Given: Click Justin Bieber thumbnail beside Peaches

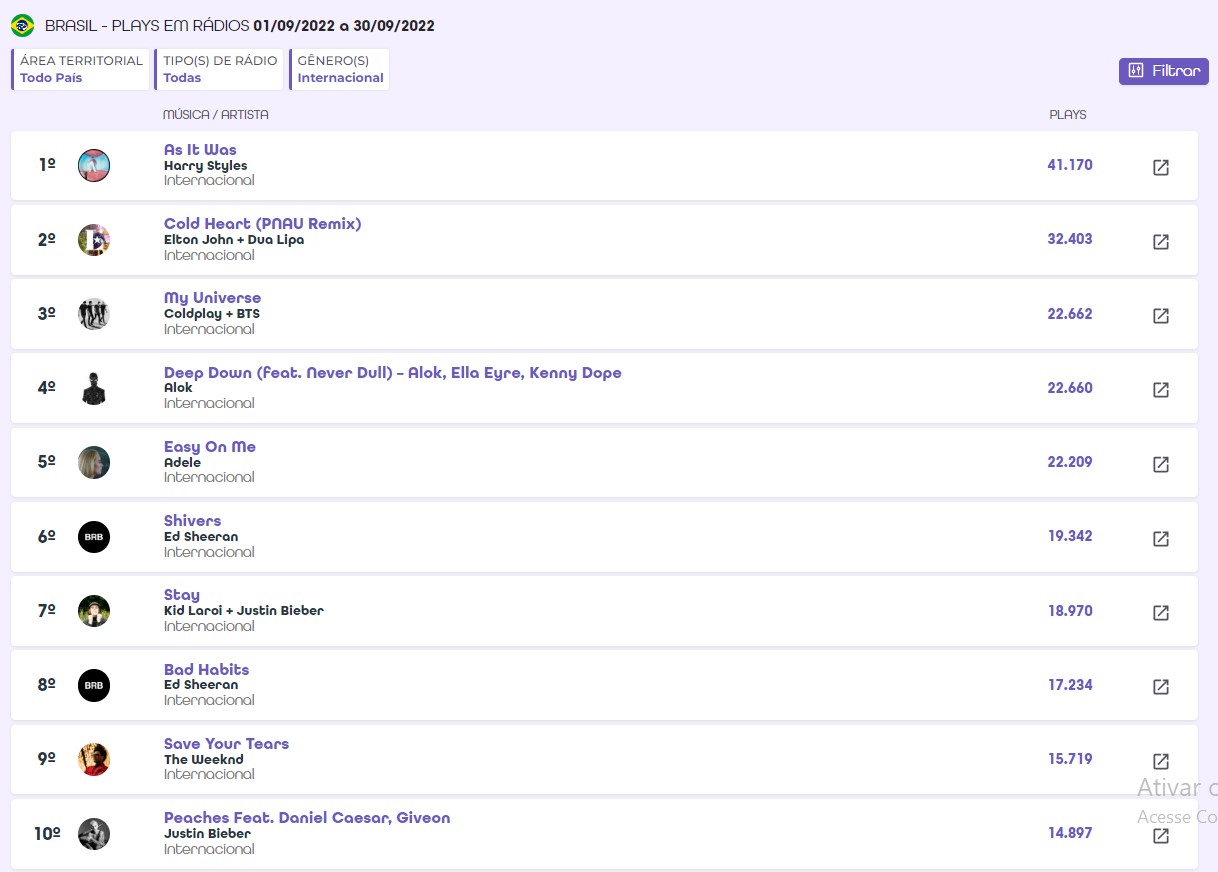Looking at the screenshot, I should tap(94, 834).
